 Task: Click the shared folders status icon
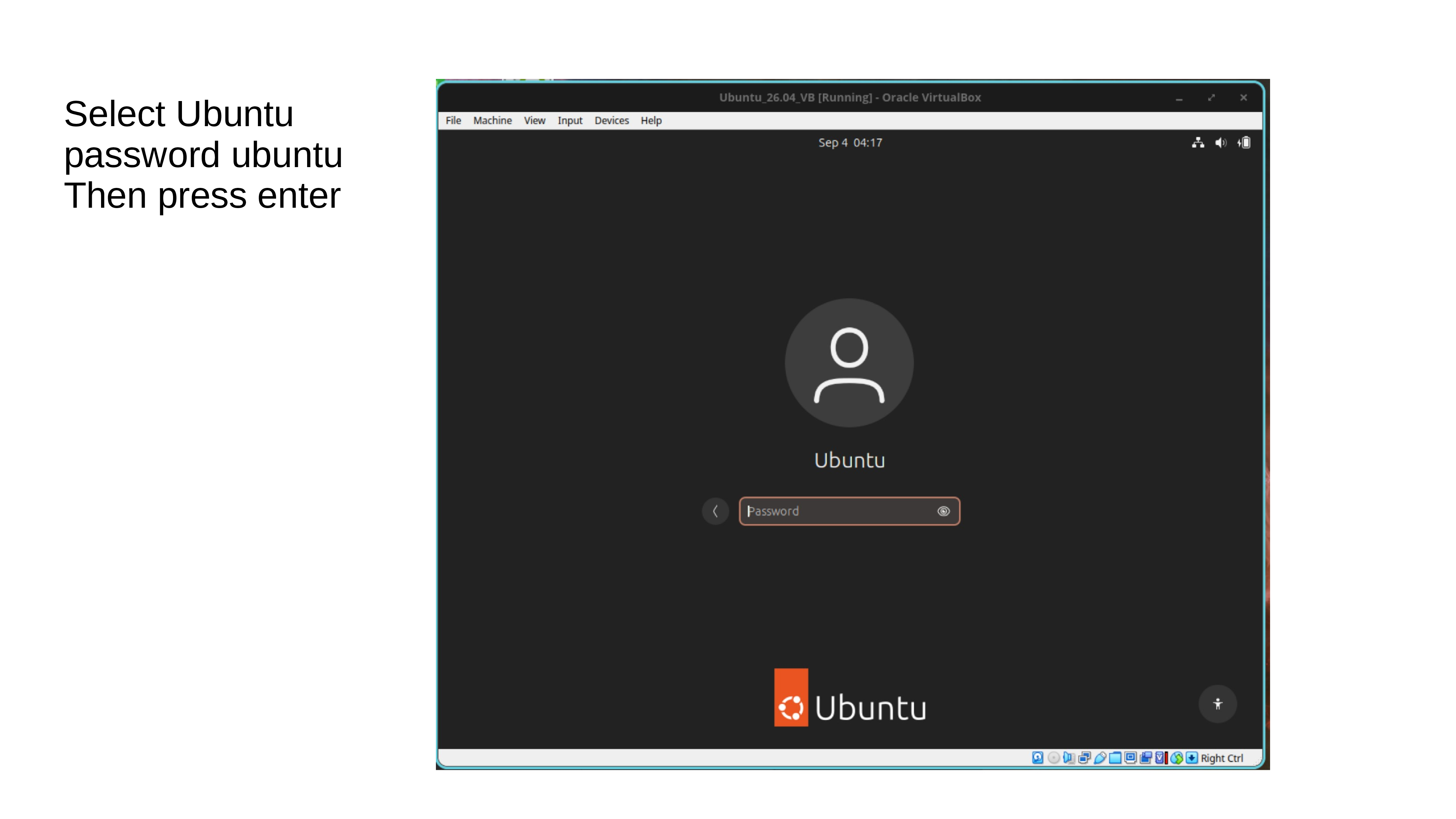(1115, 758)
